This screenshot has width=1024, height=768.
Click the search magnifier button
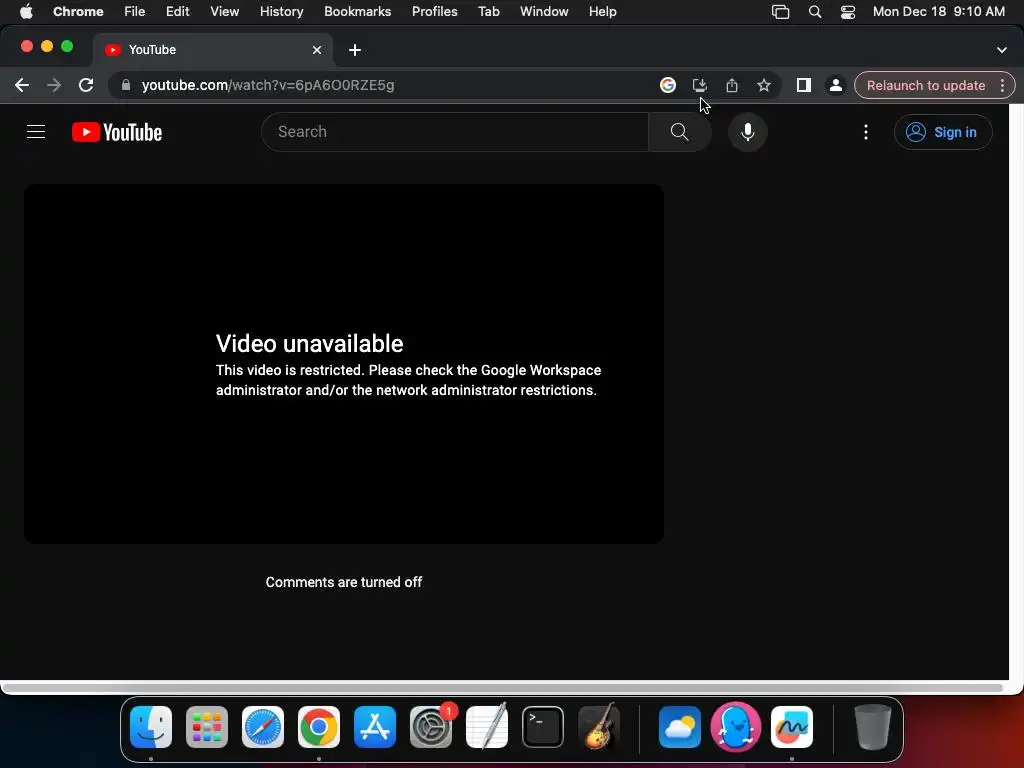click(x=679, y=132)
